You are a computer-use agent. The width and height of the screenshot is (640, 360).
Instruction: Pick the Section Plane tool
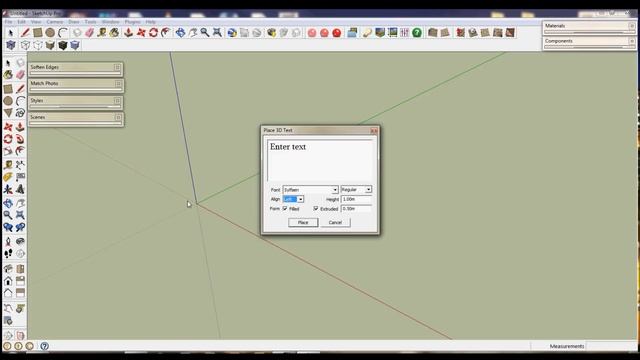pyautogui.click(x=20, y=253)
